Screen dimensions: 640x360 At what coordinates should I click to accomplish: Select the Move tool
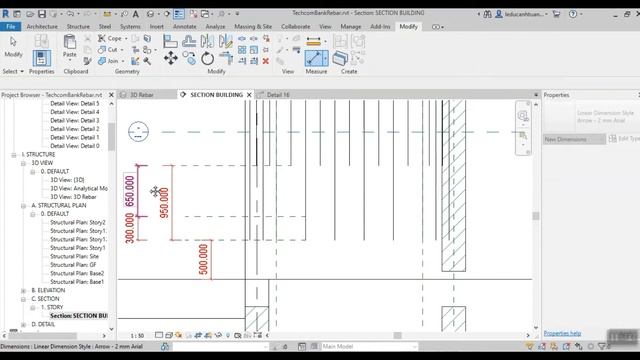click(x=171, y=58)
